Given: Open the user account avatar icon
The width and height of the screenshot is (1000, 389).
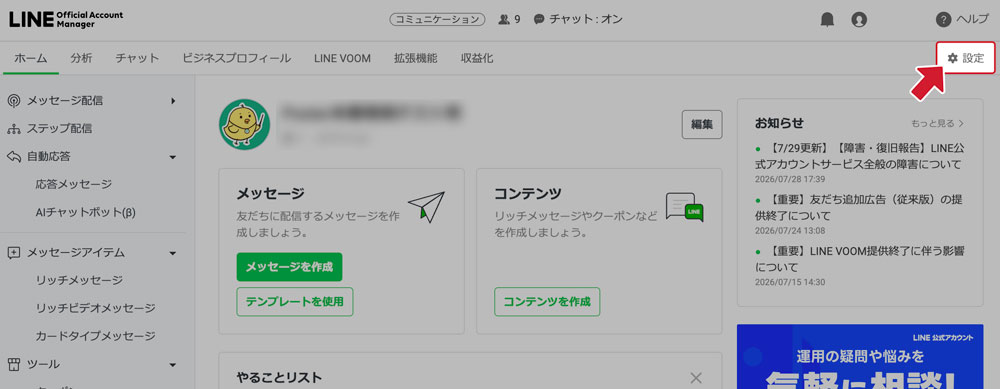Looking at the screenshot, I should 859,20.
